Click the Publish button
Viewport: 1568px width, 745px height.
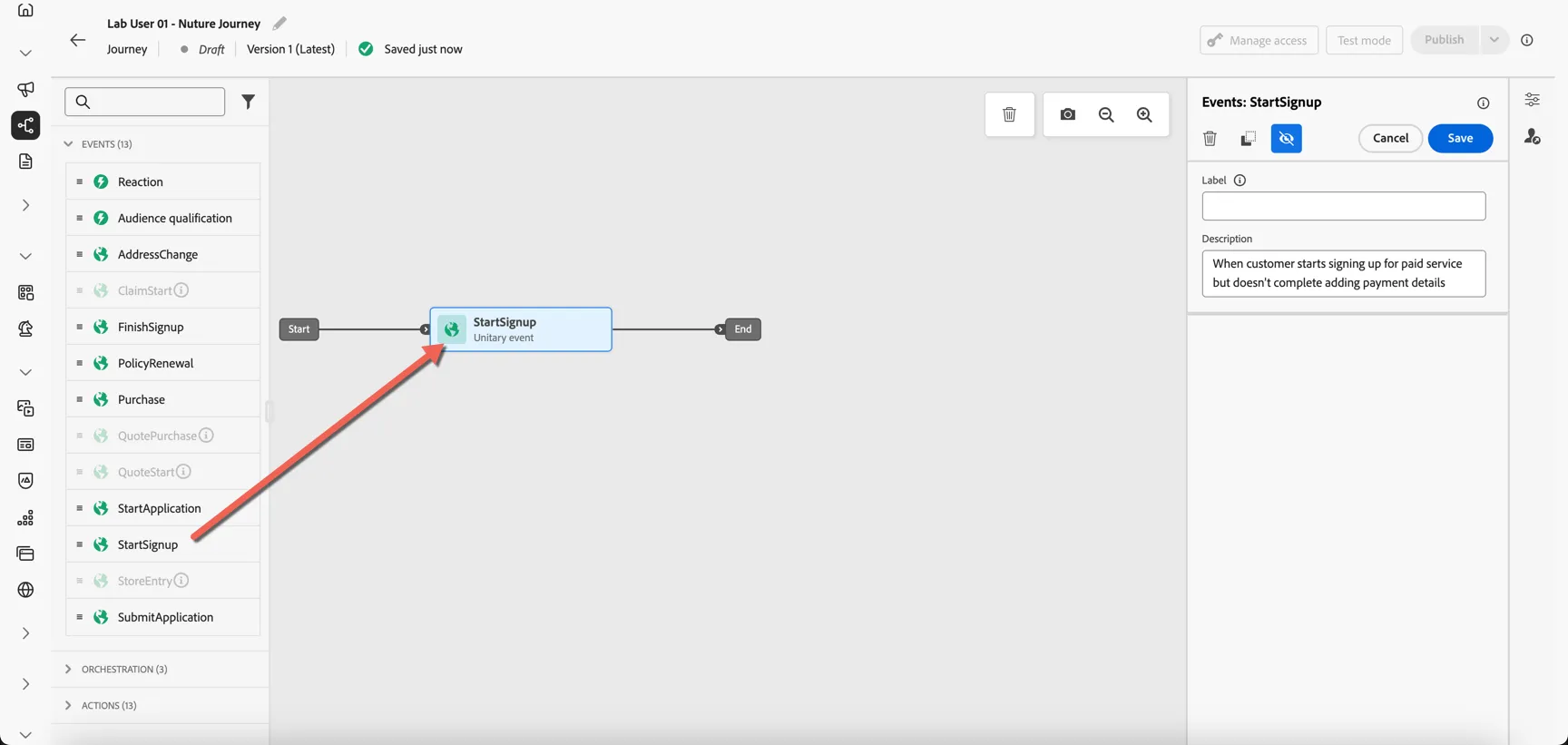(x=1445, y=40)
